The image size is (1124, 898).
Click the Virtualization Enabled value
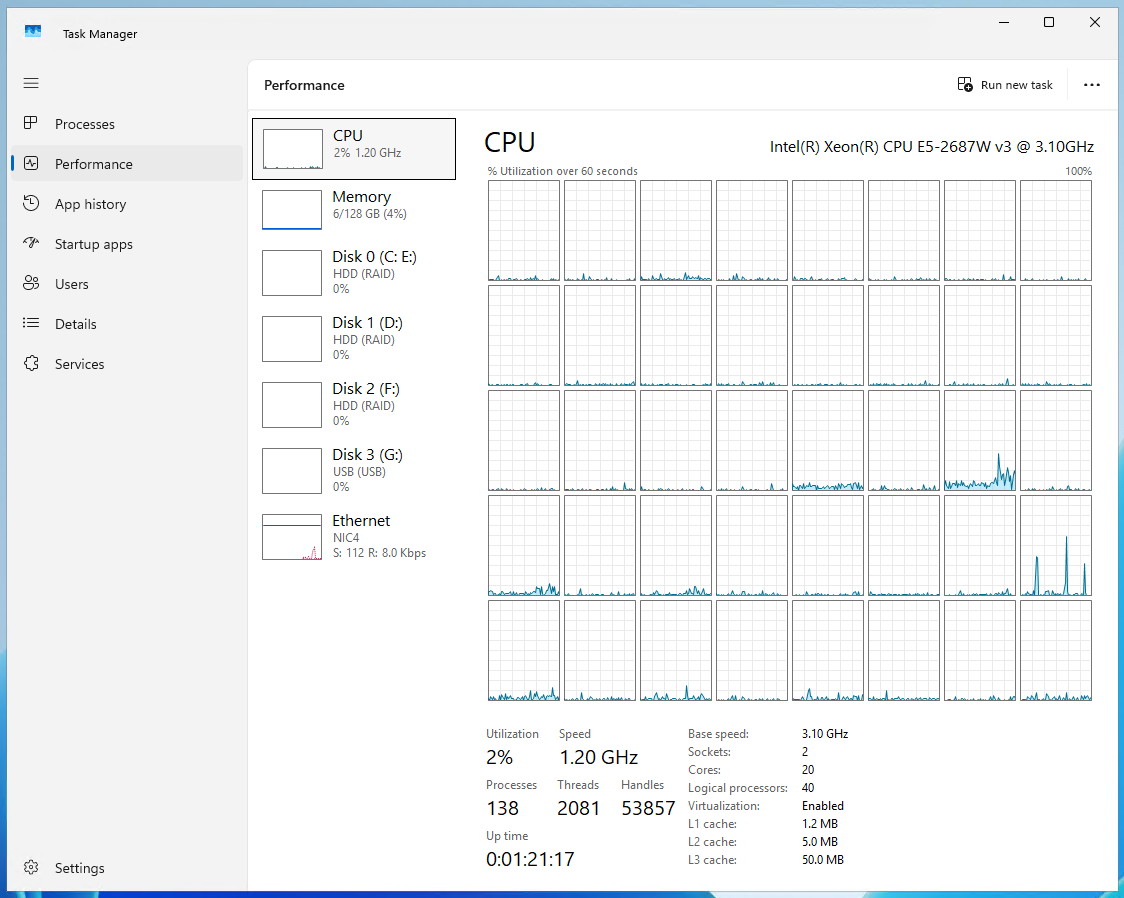823,806
